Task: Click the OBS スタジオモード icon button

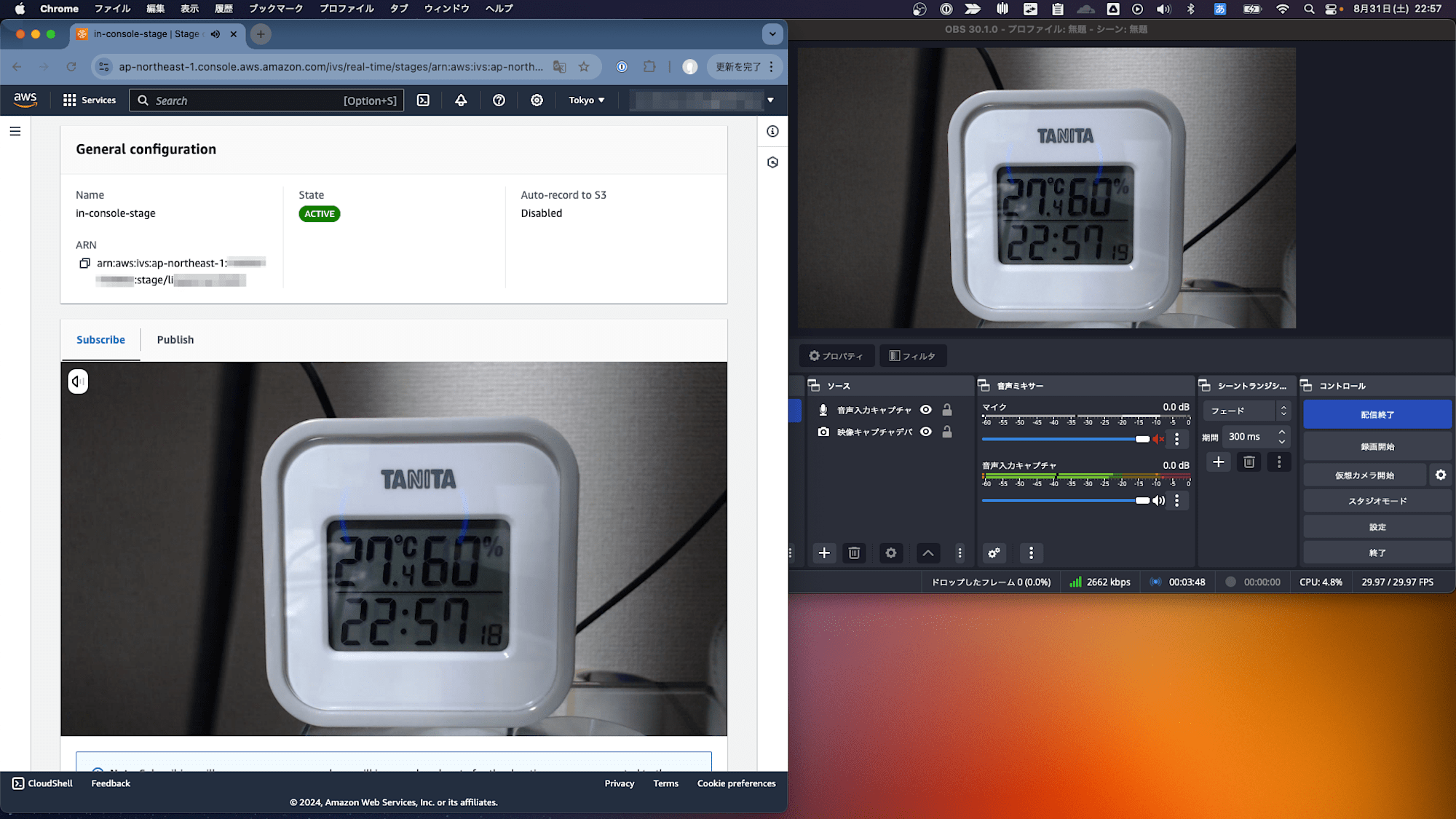Action: coord(1377,500)
